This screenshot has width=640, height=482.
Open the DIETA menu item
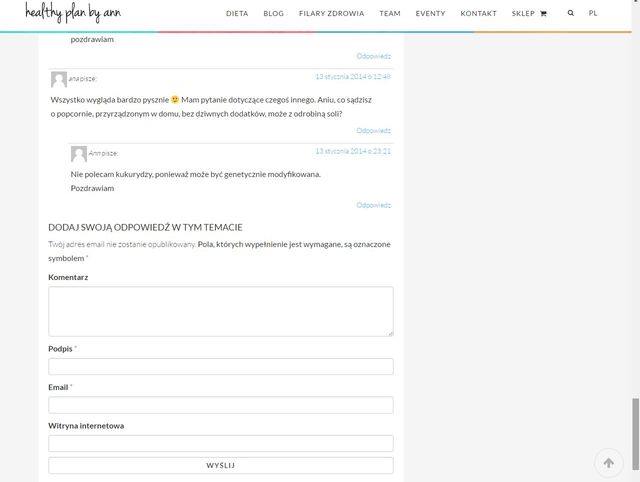[237, 14]
